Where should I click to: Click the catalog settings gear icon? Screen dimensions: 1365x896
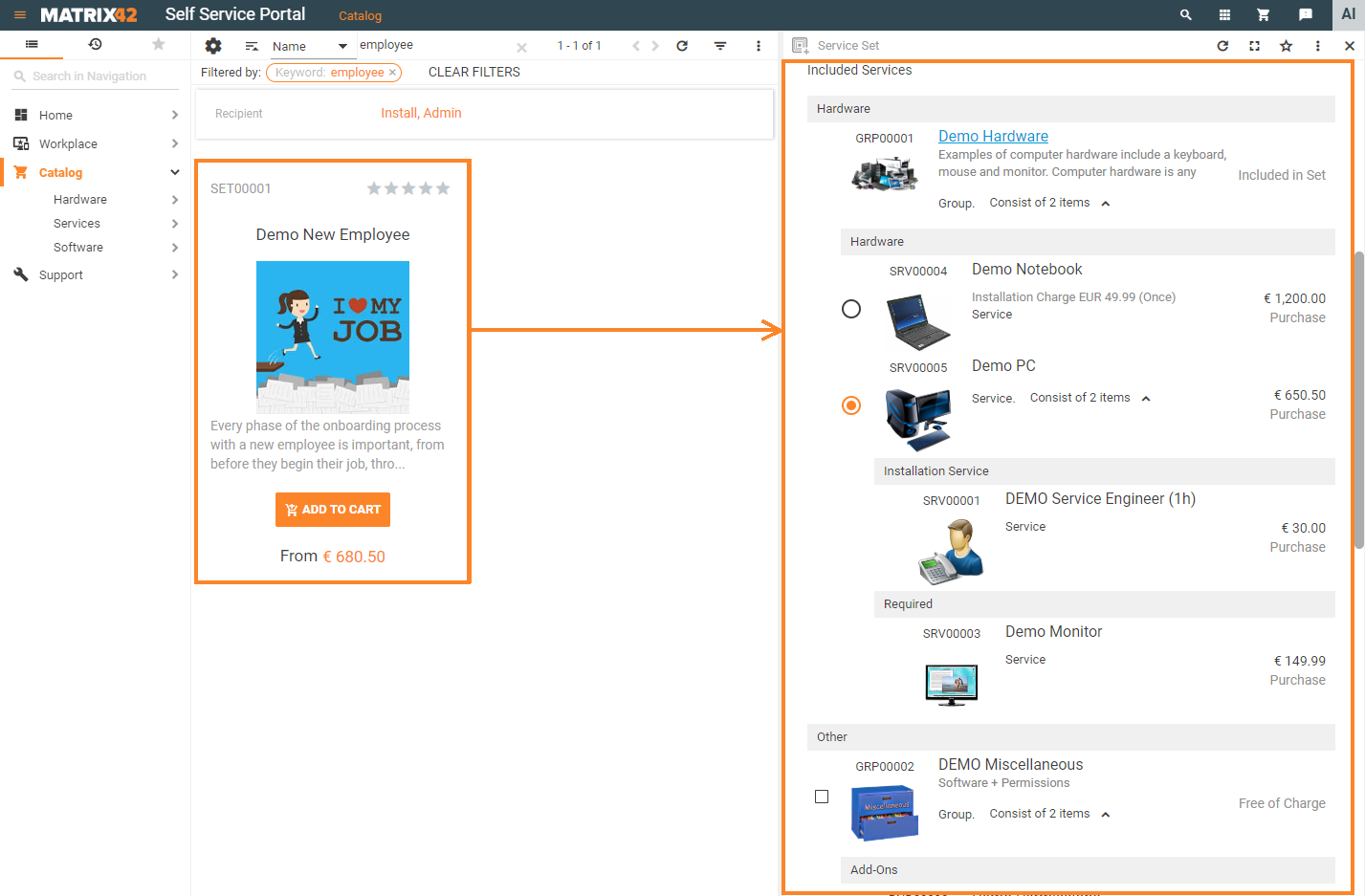[213, 46]
